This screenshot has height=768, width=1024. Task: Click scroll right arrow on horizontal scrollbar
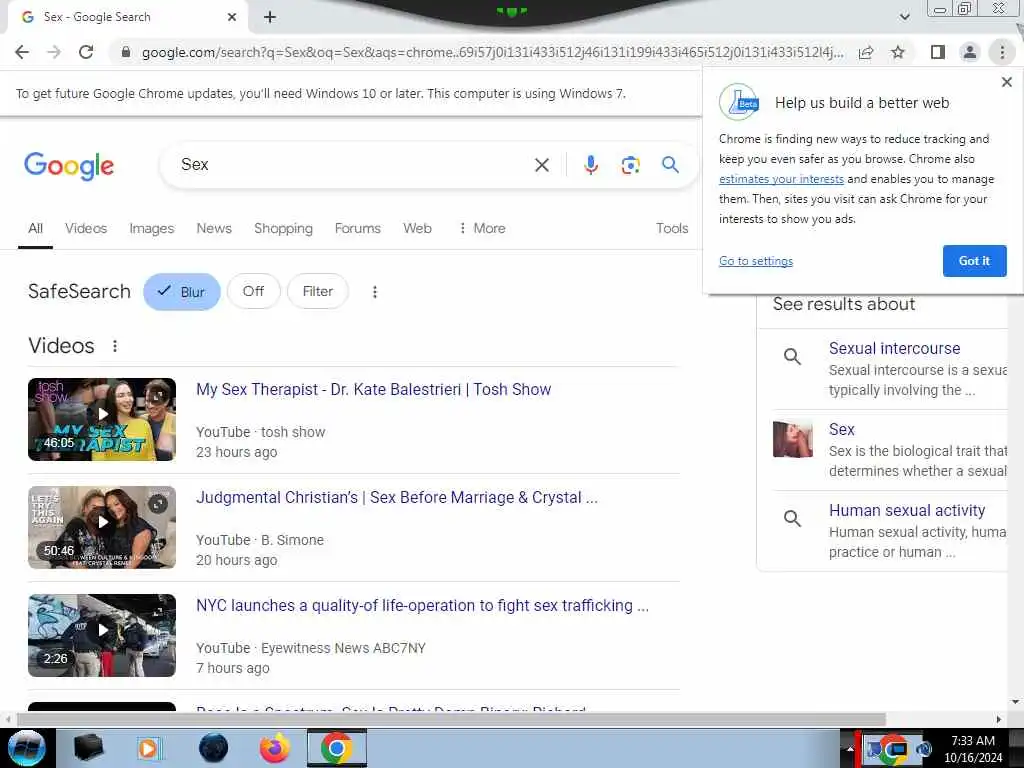(999, 720)
